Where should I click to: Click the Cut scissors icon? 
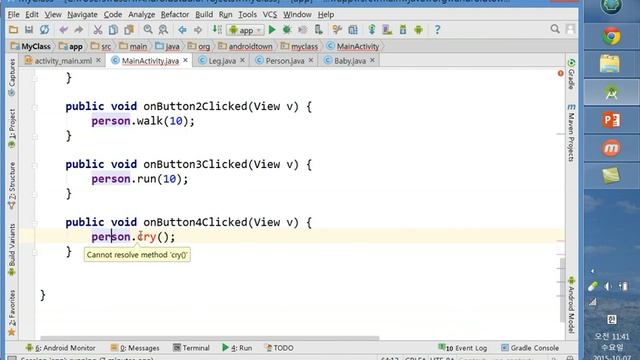pyautogui.click(x=98, y=30)
